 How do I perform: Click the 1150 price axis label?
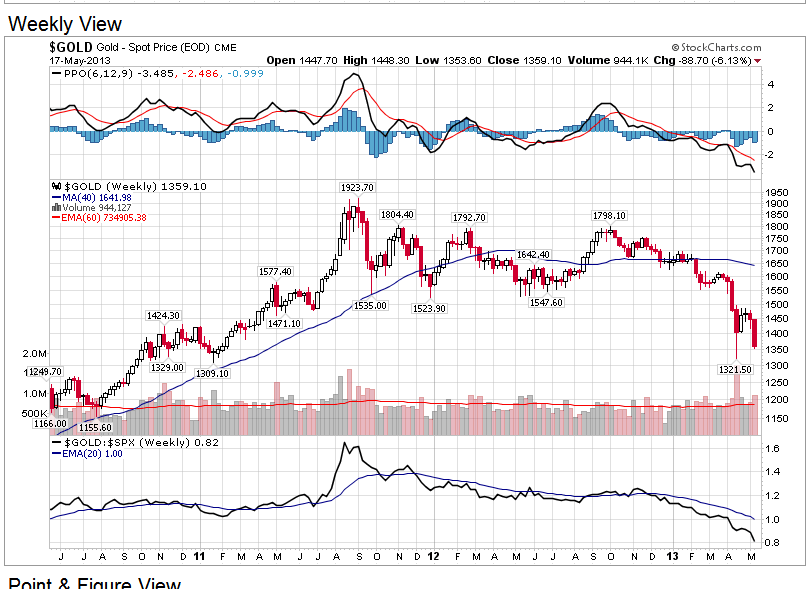(777, 418)
